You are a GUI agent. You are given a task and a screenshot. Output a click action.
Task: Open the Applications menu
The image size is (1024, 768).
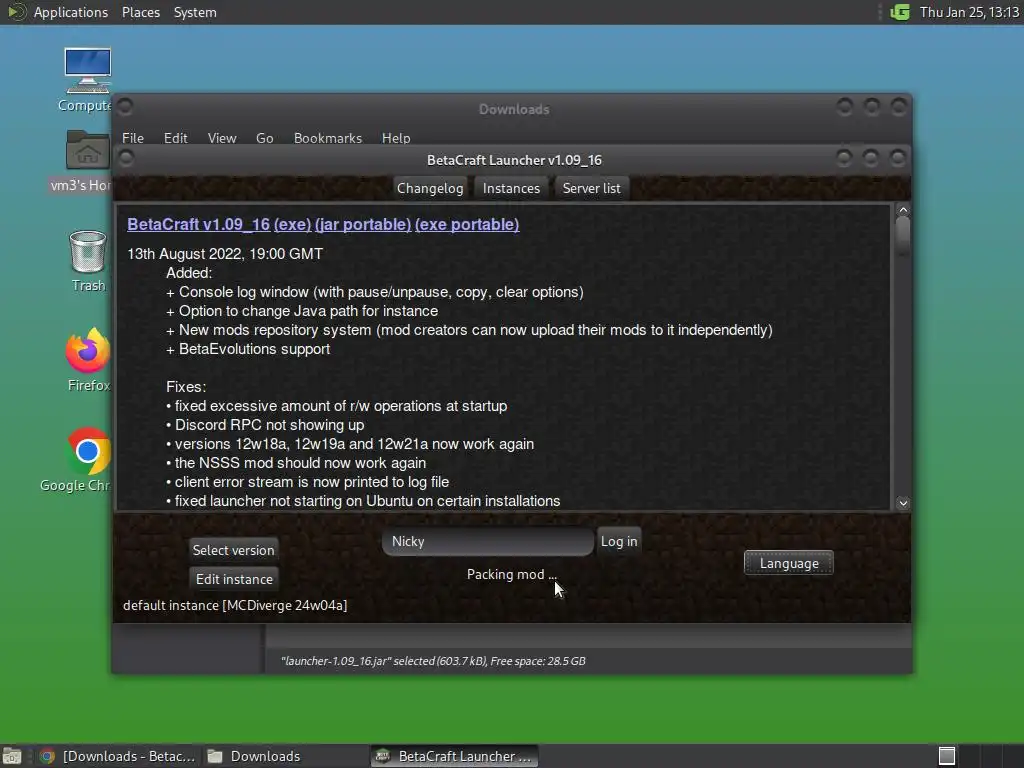pyautogui.click(x=71, y=12)
